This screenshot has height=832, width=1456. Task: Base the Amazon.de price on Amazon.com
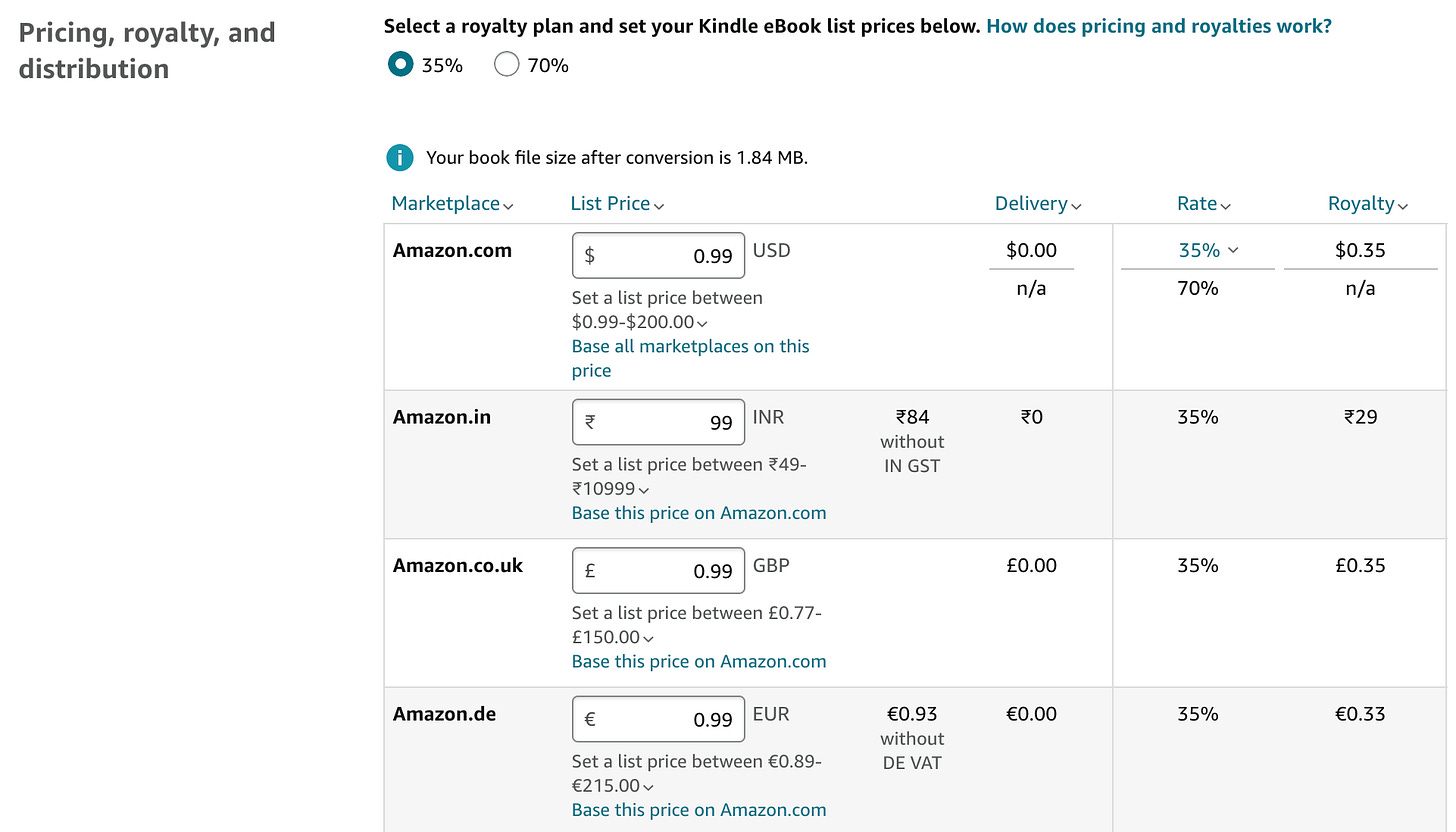click(x=699, y=810)
